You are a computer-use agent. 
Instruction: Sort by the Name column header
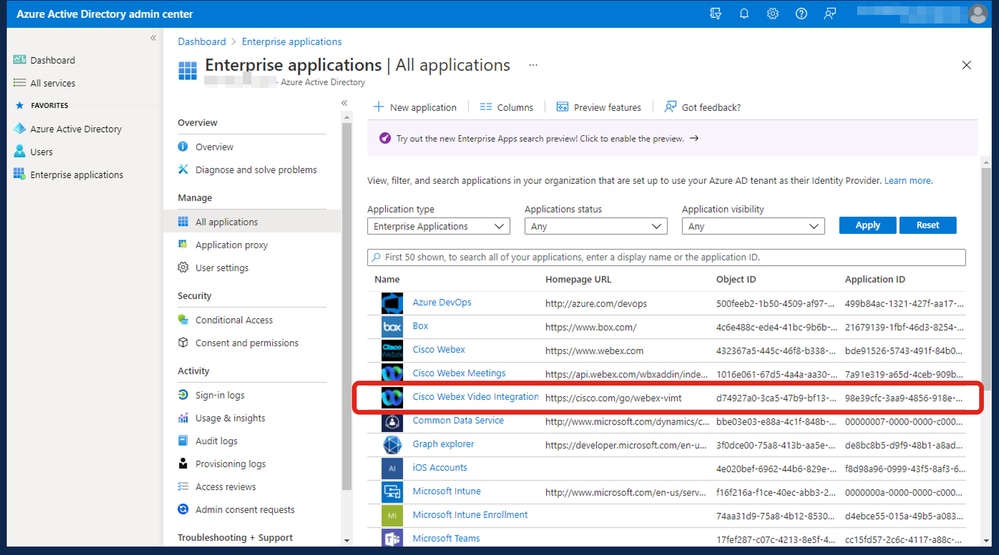click(387, 279)
